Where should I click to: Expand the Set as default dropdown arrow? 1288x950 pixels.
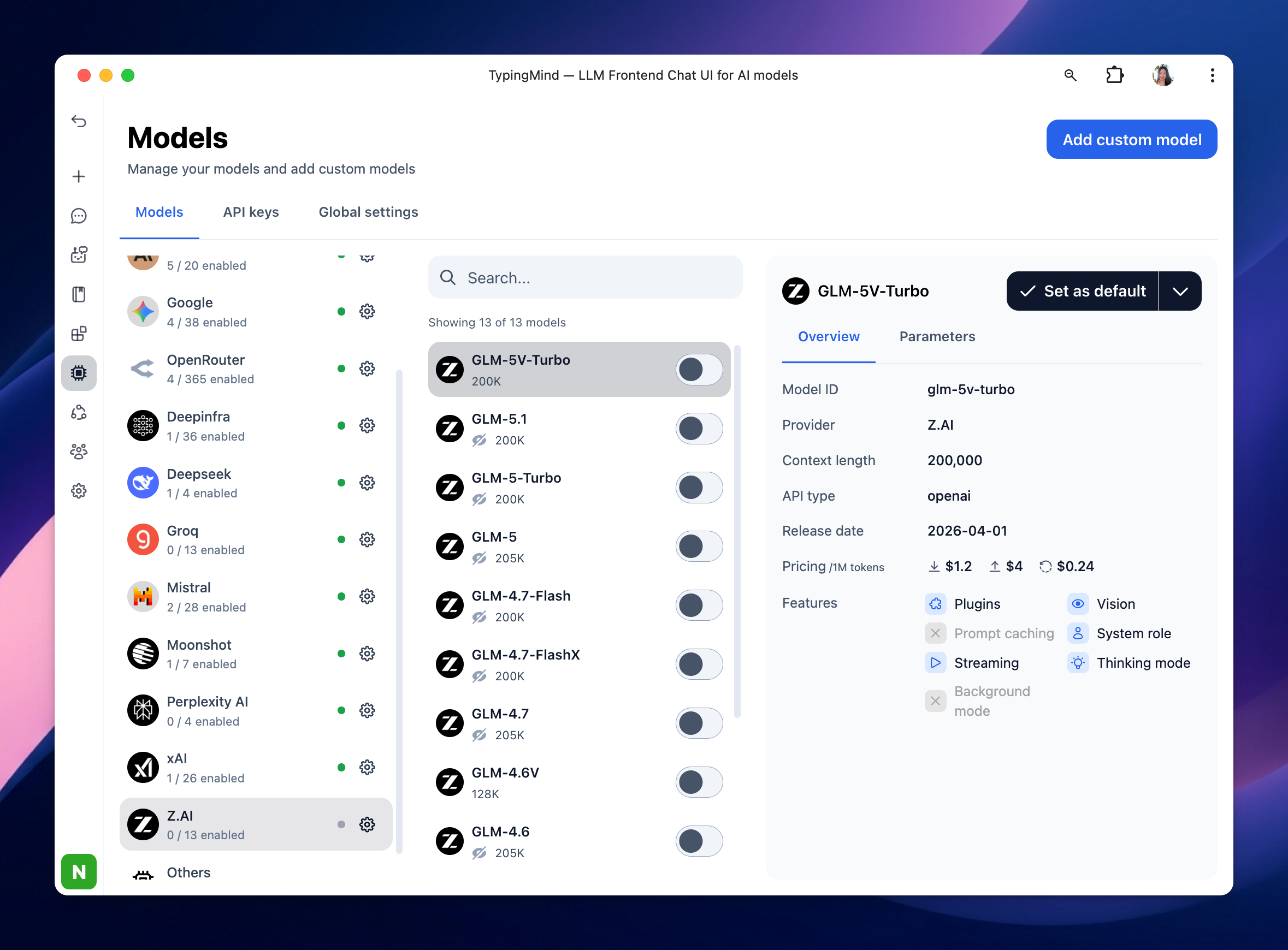point(1180,291)
